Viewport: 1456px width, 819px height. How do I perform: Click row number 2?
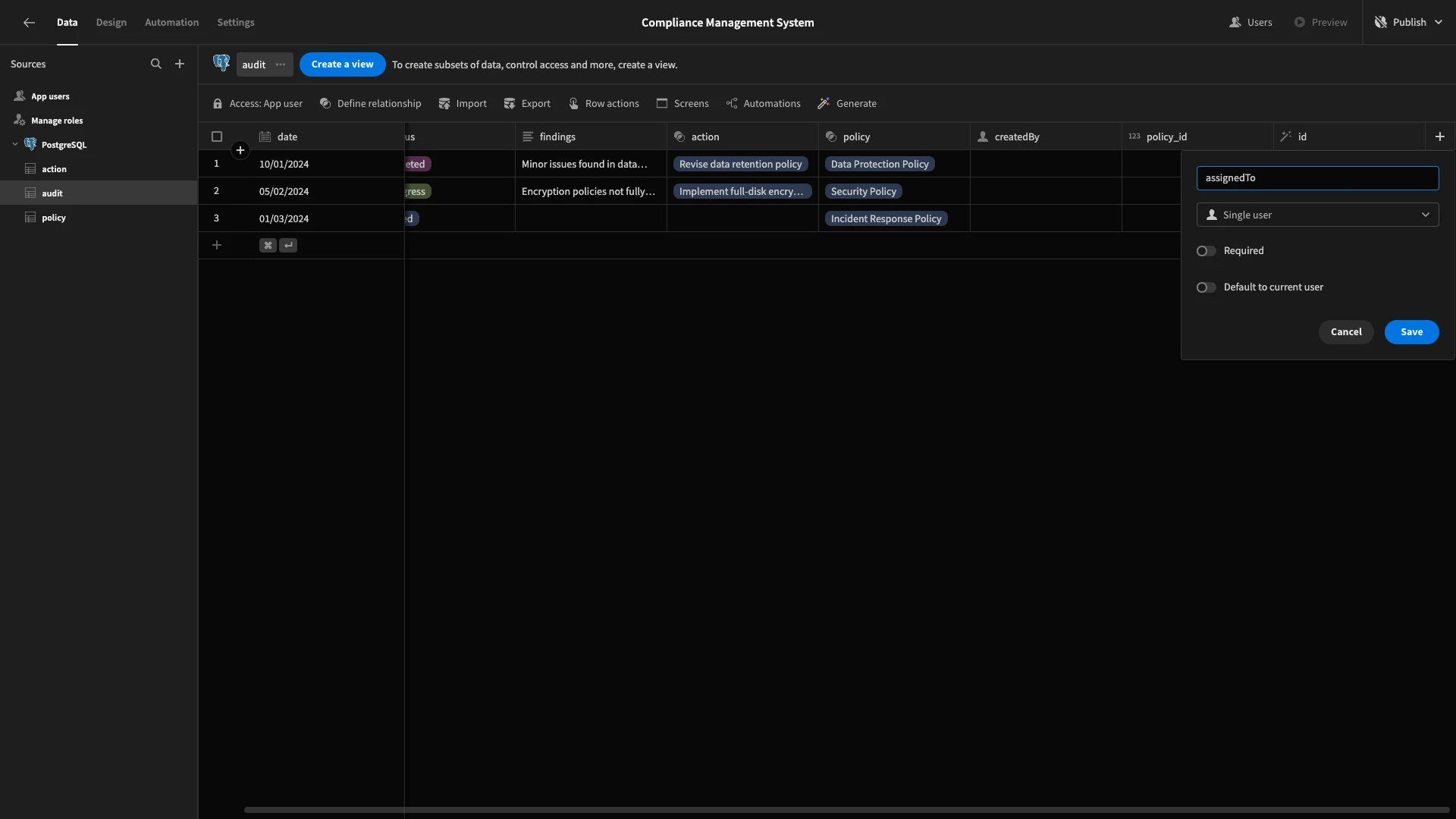pos(216,191)
